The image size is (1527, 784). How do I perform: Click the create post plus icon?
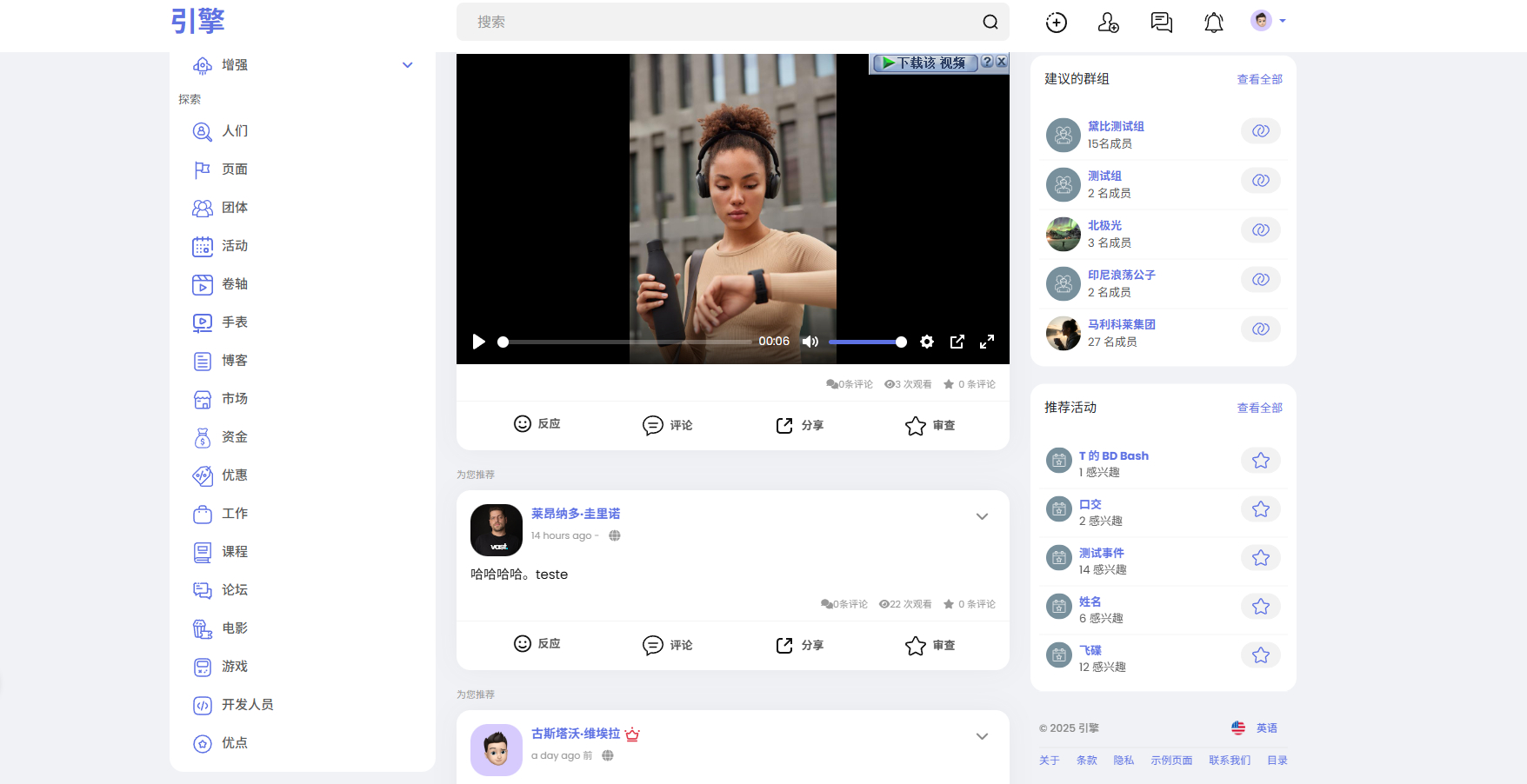(1056, 23)
